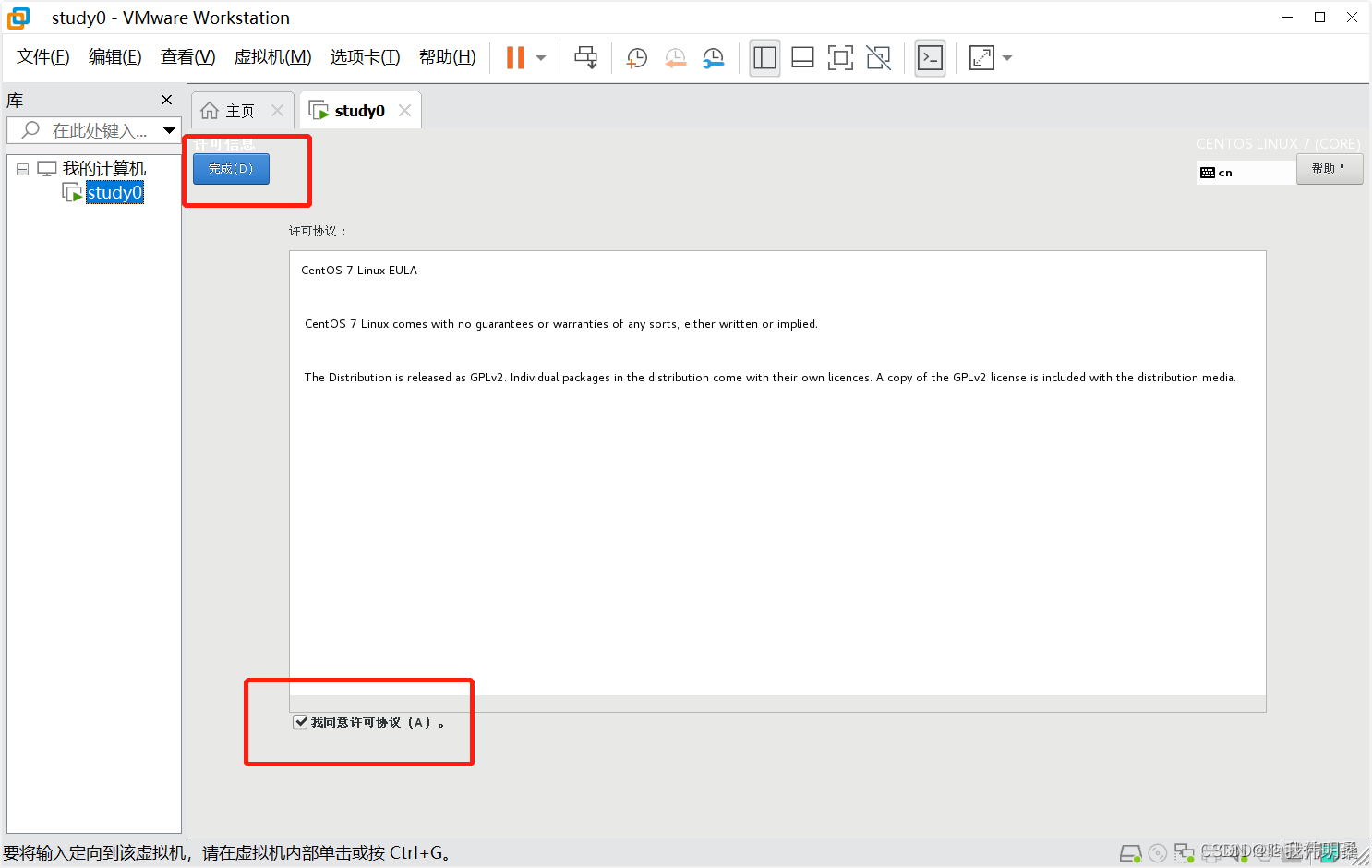Click the CentOS 7 Linux EULA text

pyautogui.click(x=359, y=271)
